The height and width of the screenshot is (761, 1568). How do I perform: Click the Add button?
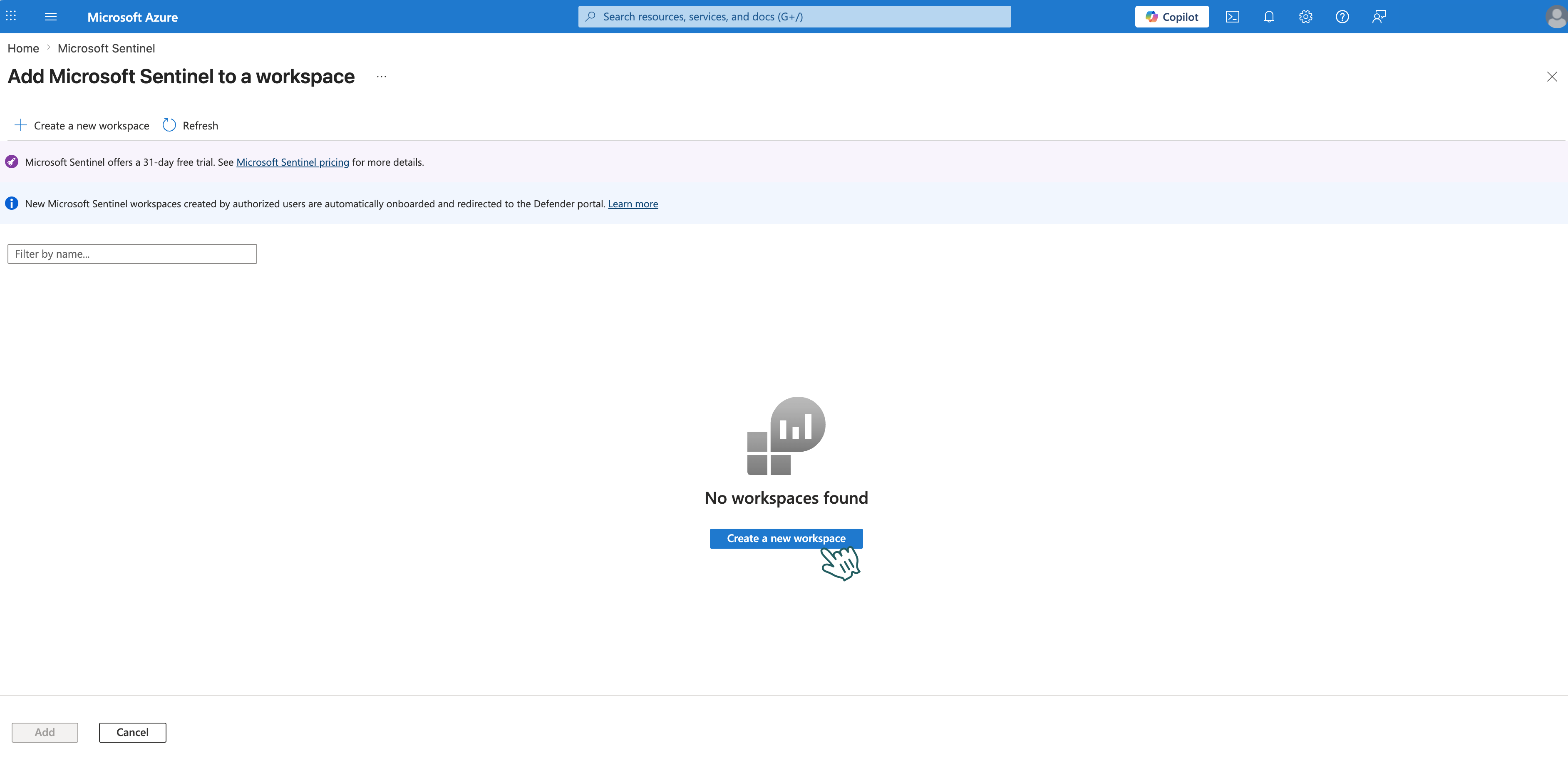click(x=45, y=732)
